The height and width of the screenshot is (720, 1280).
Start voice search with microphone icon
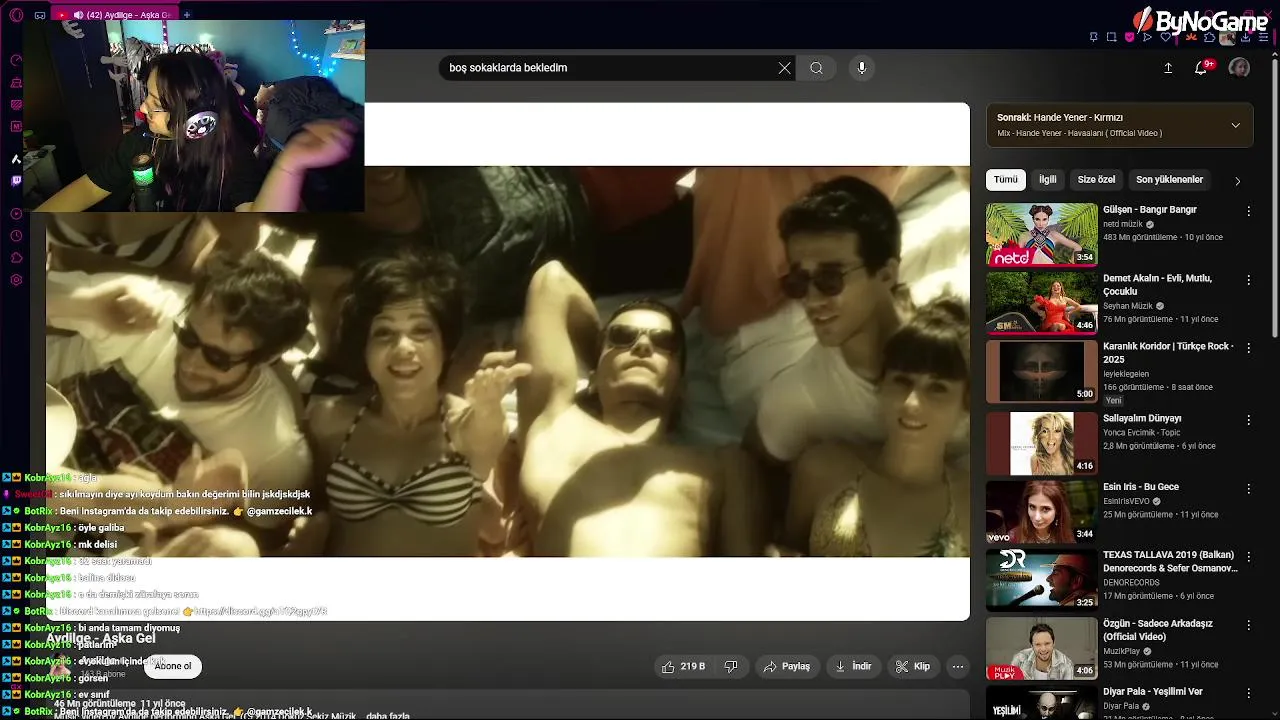pyautogui.click(x=862, y=68)
